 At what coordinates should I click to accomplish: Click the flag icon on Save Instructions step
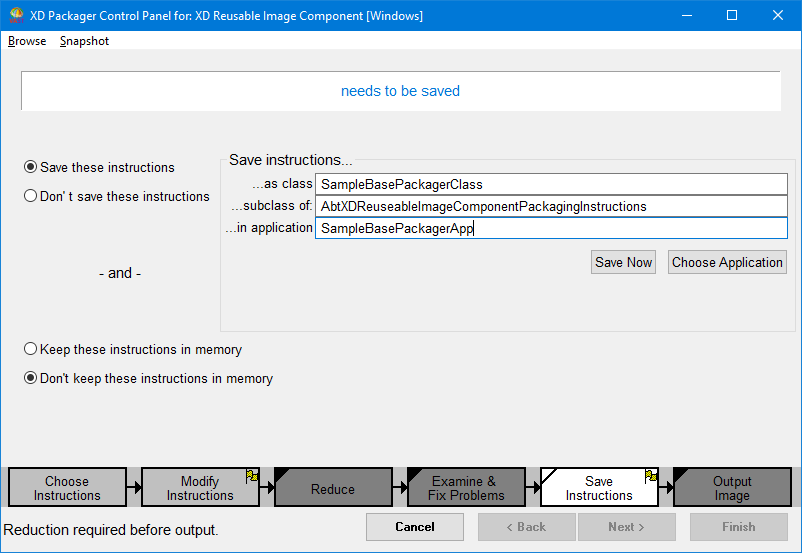(x=651, y=476)
